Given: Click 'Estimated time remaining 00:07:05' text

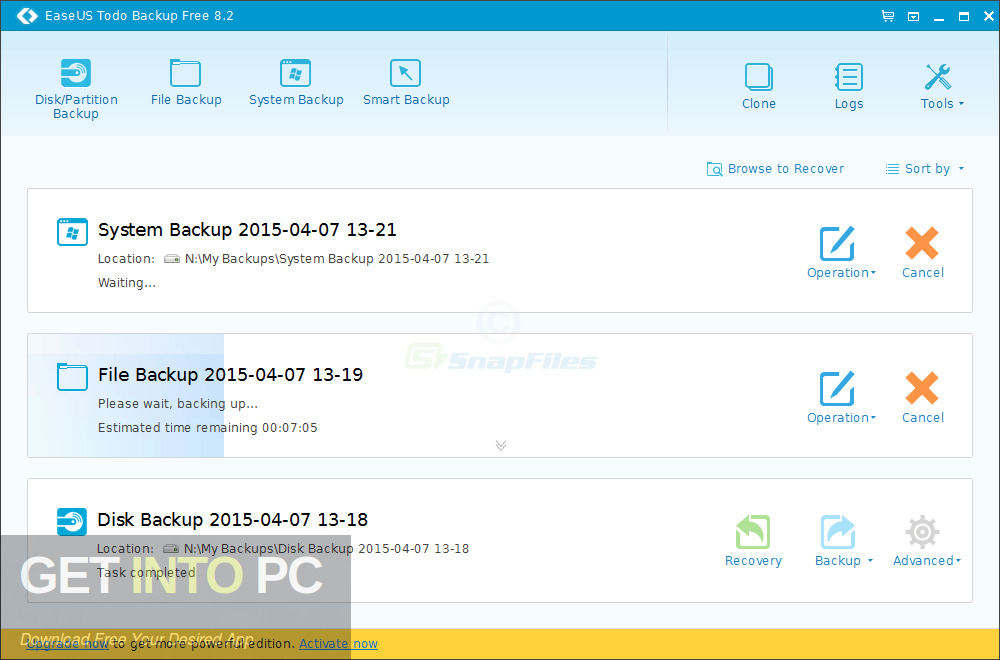Looking at the screenshot, I should pos(207,428).
